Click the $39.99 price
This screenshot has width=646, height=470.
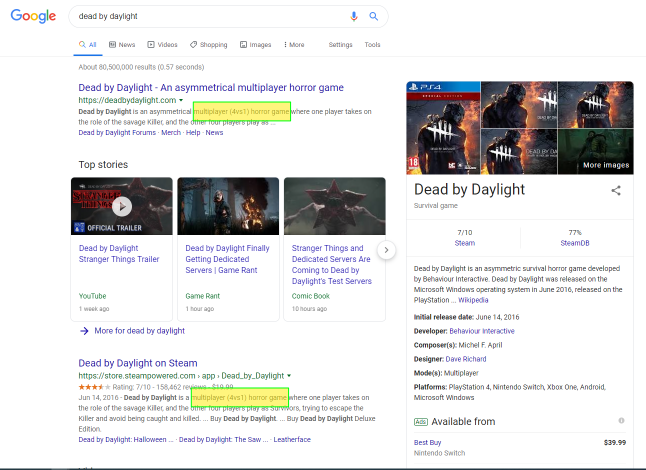[x=615, y=442]
